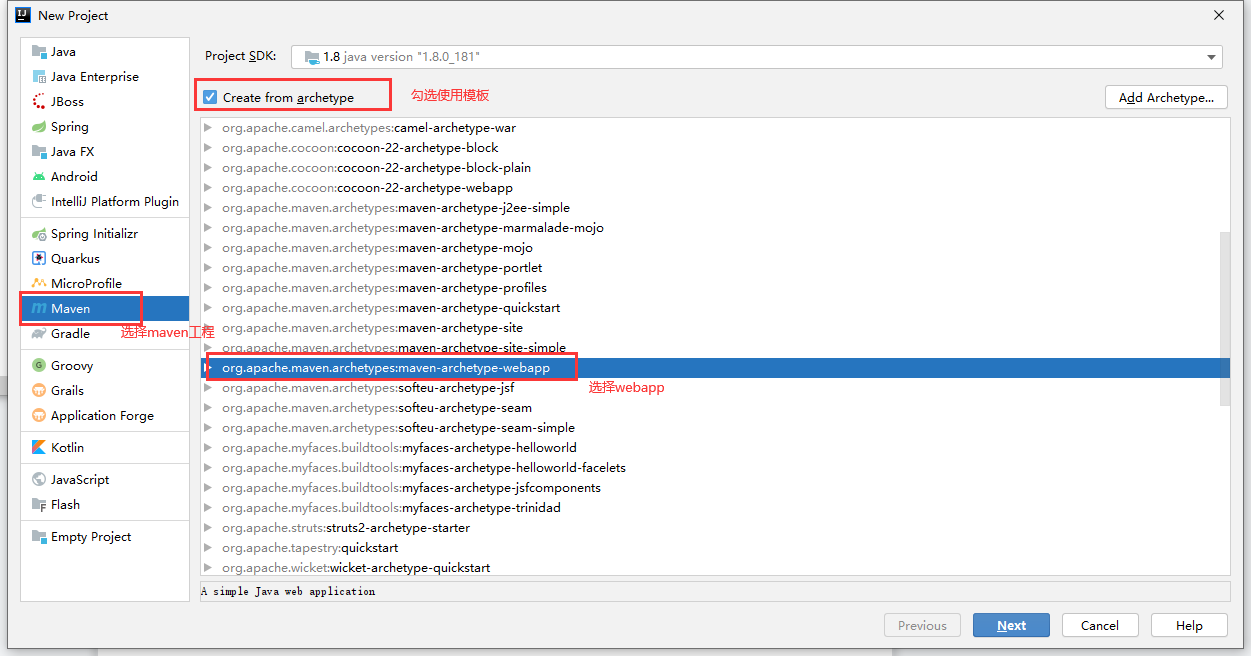
Task: Select Android project type
Action: [x=105, y=177]
